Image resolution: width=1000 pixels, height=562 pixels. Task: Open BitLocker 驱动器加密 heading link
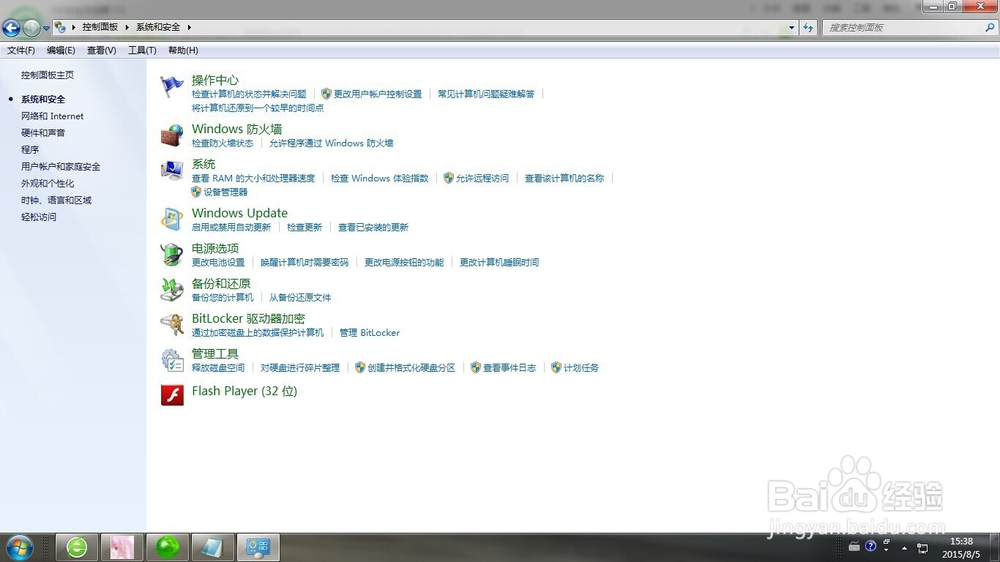(x=248, y=318)
